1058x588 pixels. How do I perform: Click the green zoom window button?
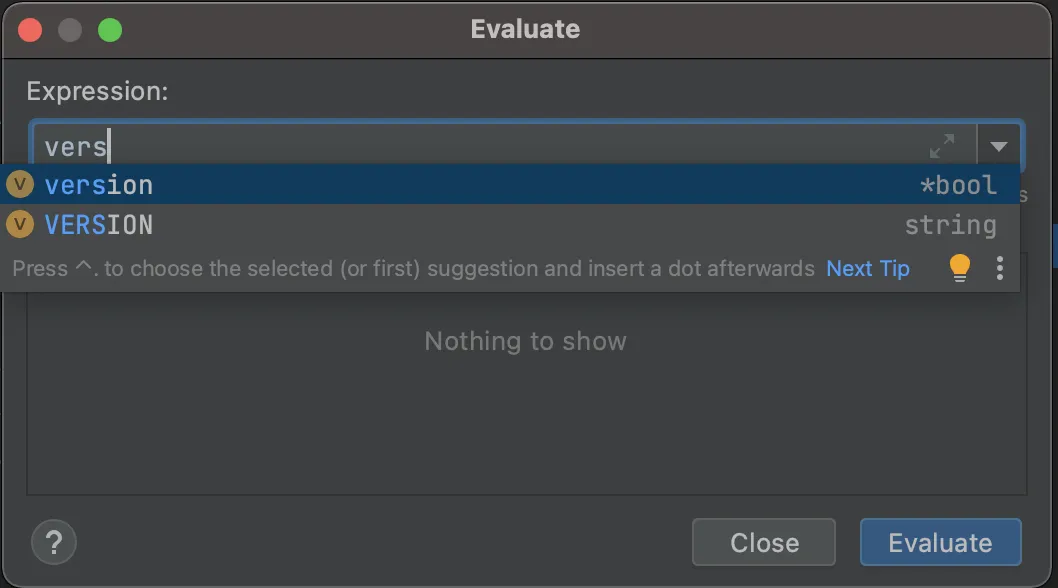[x=110, y=29]
